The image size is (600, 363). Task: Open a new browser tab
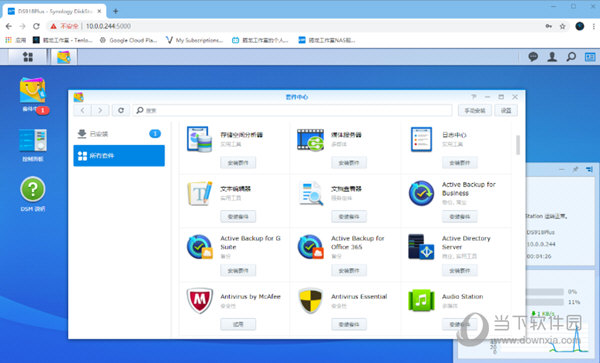tap(116, 11)
